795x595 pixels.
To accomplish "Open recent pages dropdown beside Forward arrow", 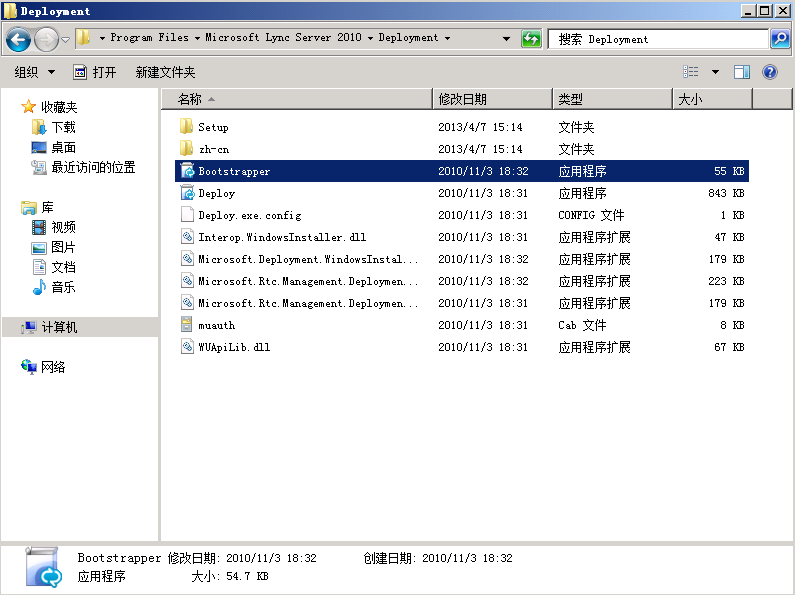I will click(65, 39).
